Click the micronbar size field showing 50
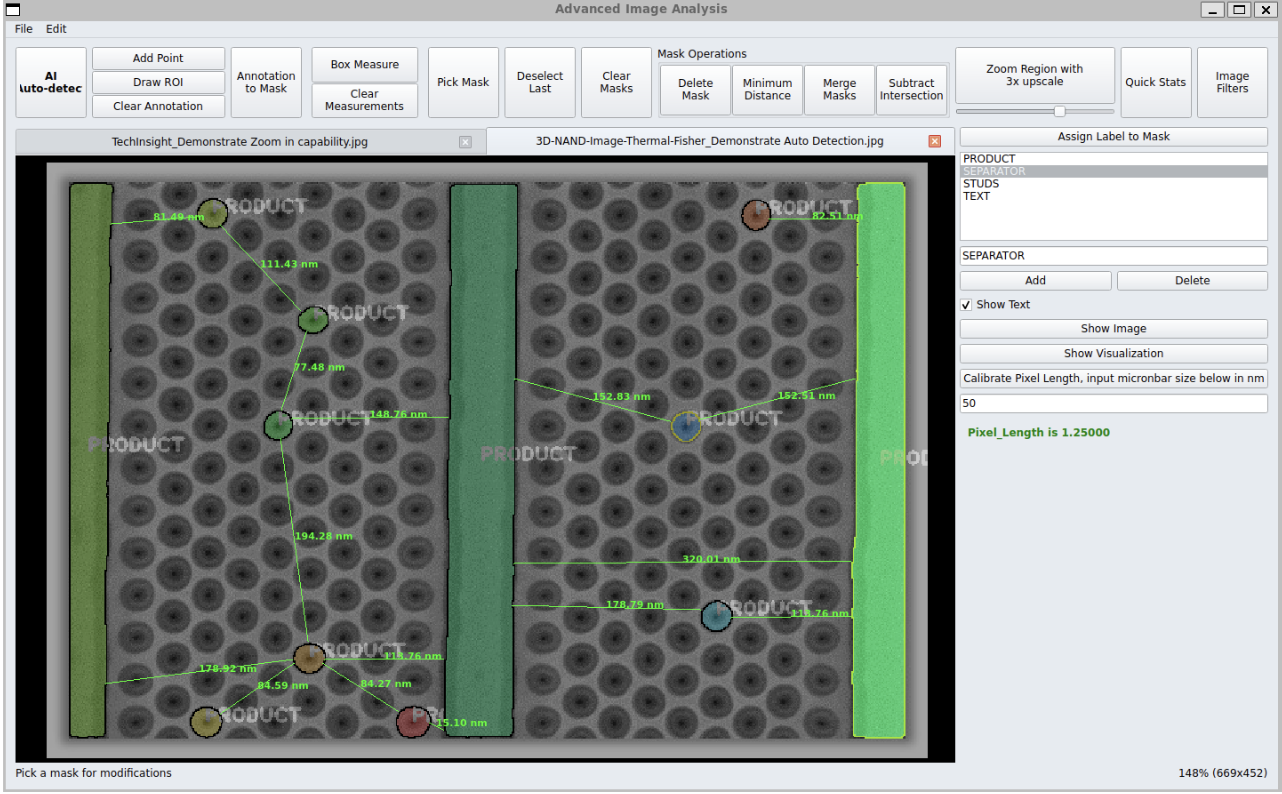Viewport: 1282px width, 794px height. (x=1114, y=404)
